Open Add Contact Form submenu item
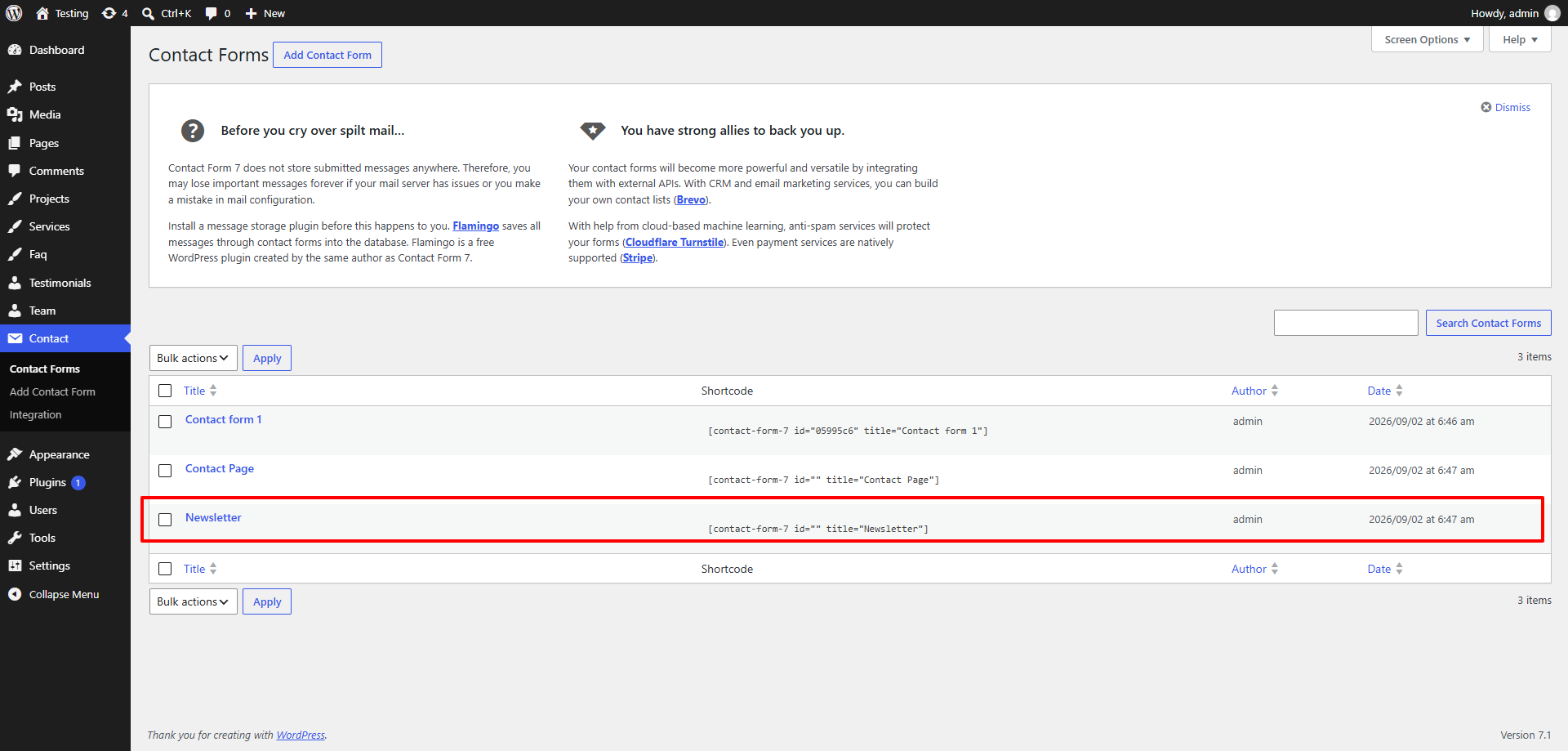 (x=52, y=392)
